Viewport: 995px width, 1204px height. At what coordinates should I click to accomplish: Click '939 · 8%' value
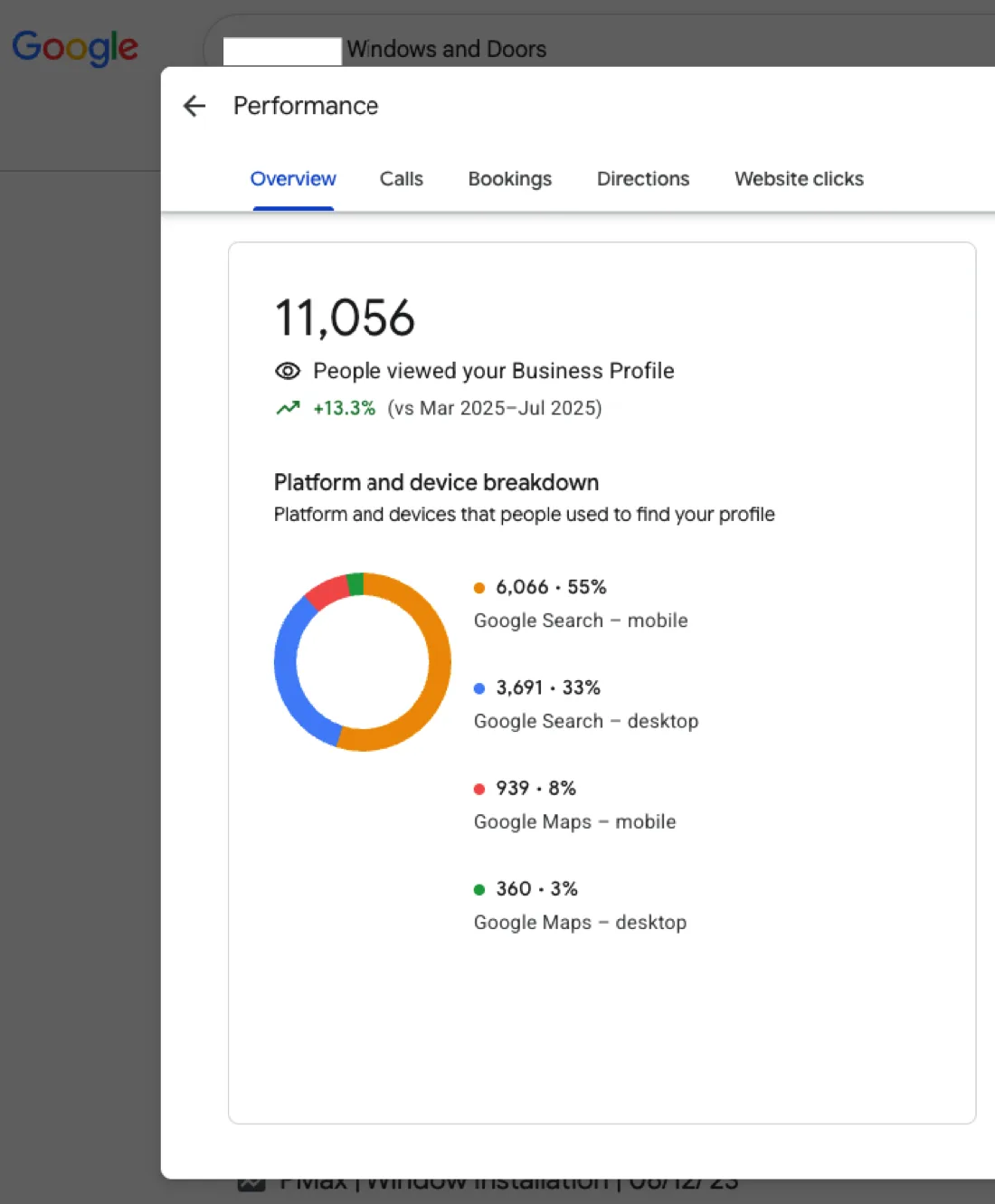tap(535, 788)
